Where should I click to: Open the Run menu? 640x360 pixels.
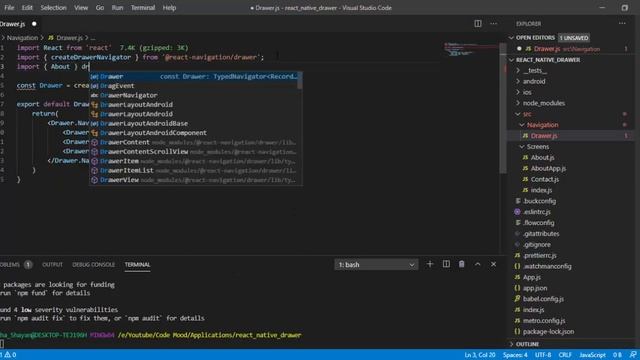(x=117, y=8)
